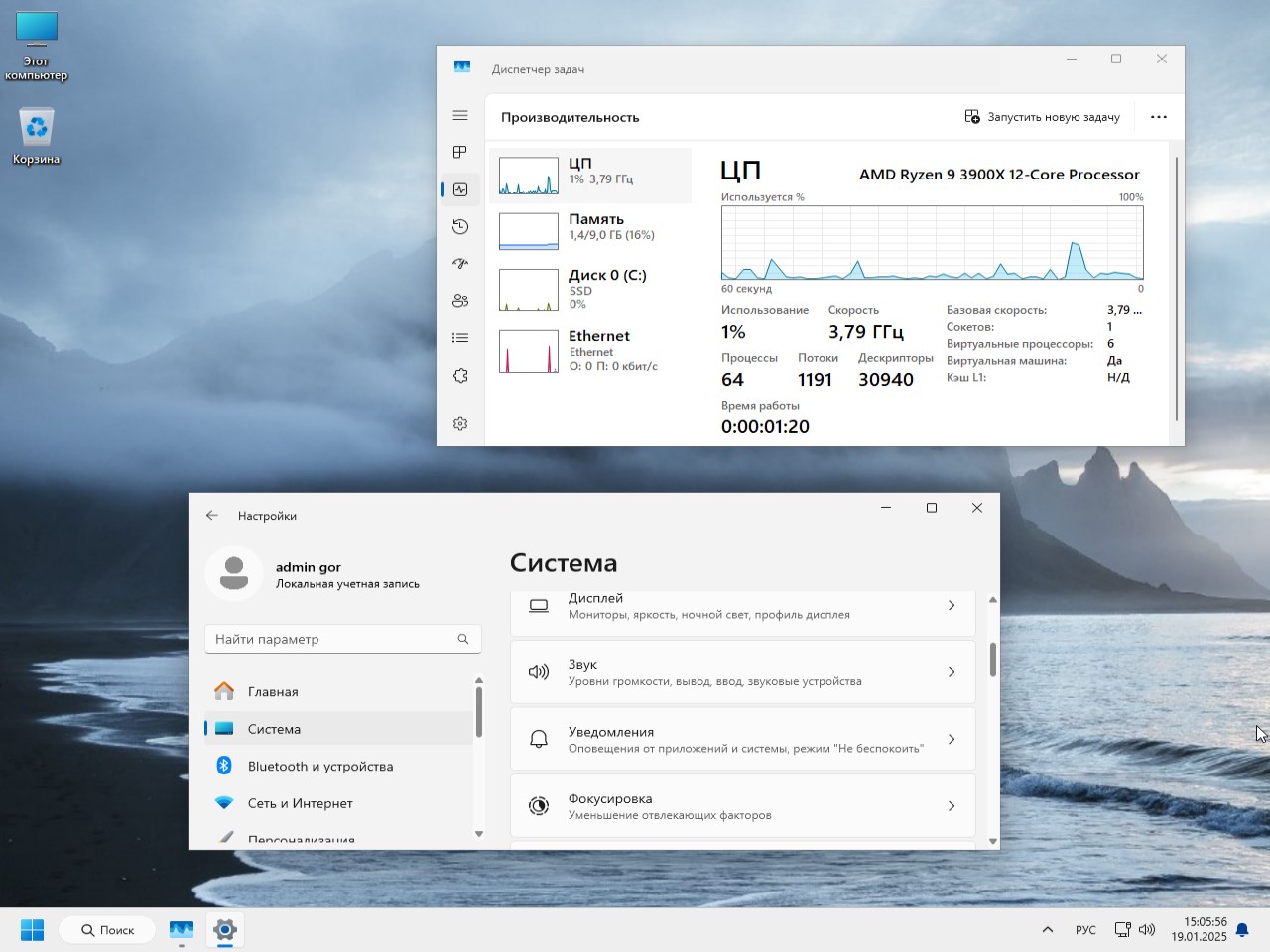Click Wi-Fi network icon in Settings sidebar
The image size is (1270, 952).
point(224,803)
